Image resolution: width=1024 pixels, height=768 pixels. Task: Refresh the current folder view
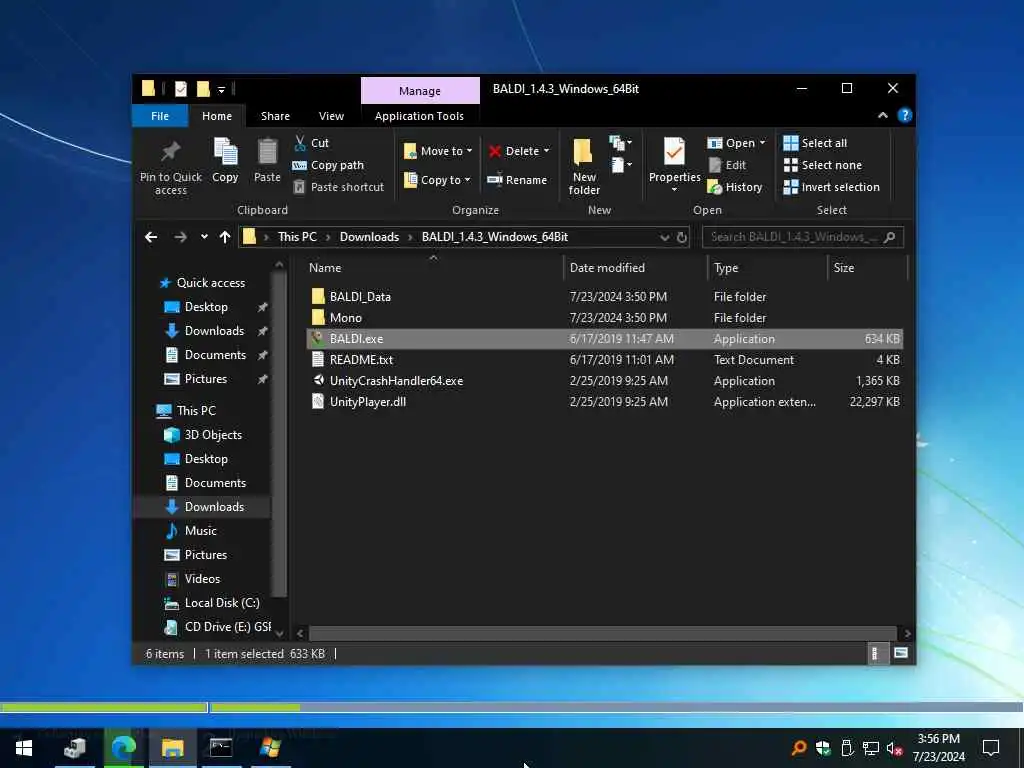682,237
